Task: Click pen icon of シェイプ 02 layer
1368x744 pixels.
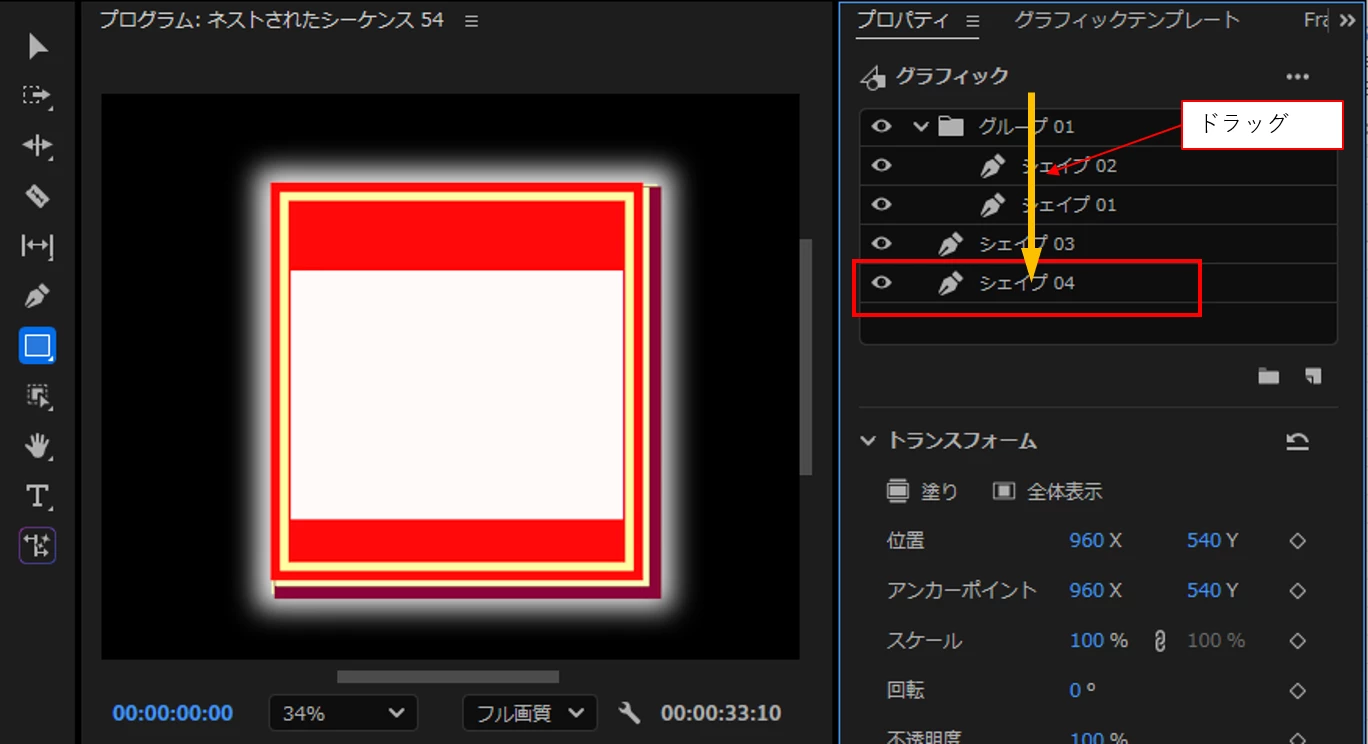Action: click(992, 166)
